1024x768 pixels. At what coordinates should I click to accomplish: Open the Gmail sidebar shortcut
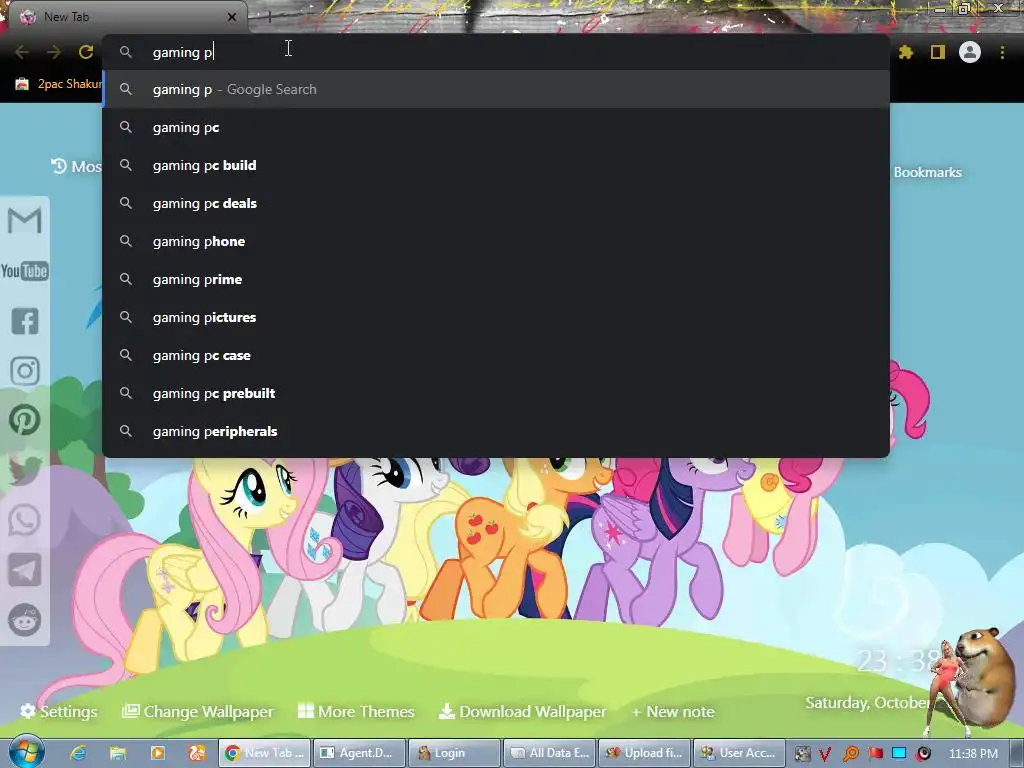[25, 221]
